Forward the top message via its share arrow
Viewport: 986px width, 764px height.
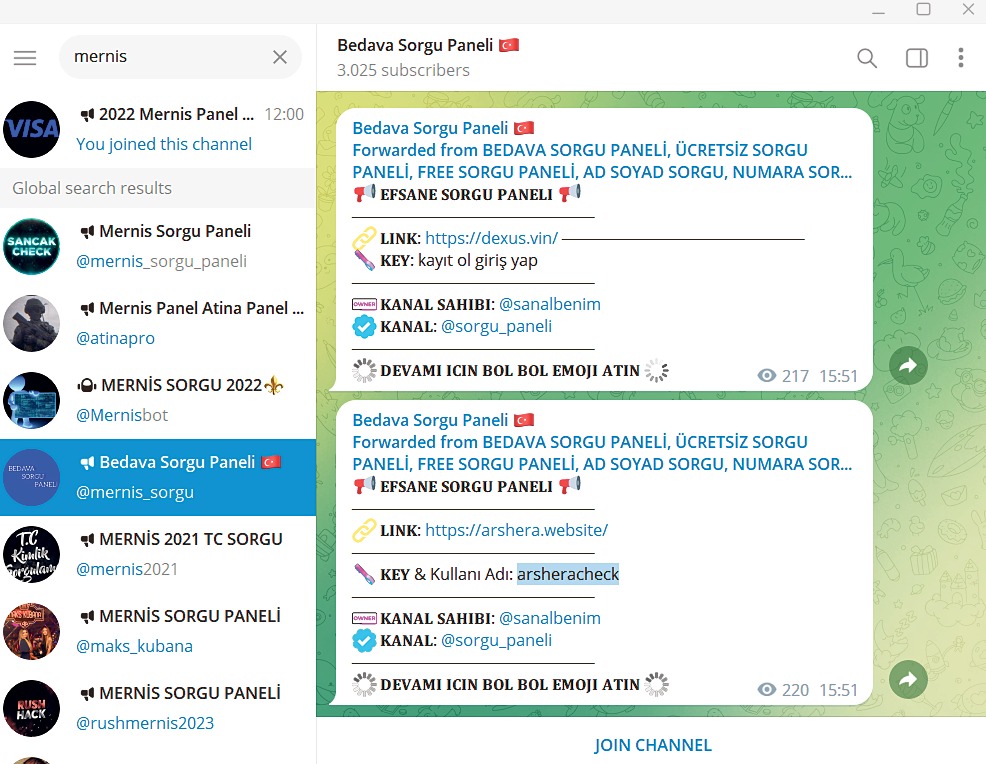[908, 366]
